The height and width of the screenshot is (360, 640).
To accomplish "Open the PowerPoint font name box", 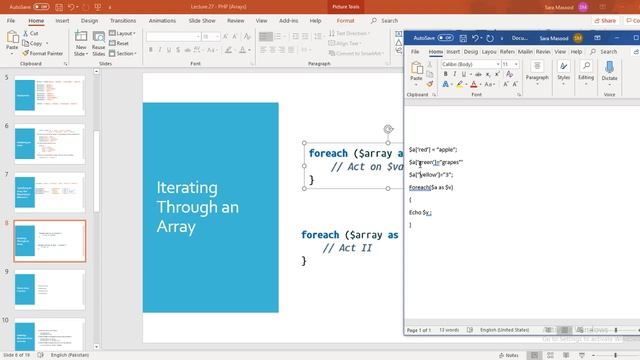I will [x=173, y=37].
